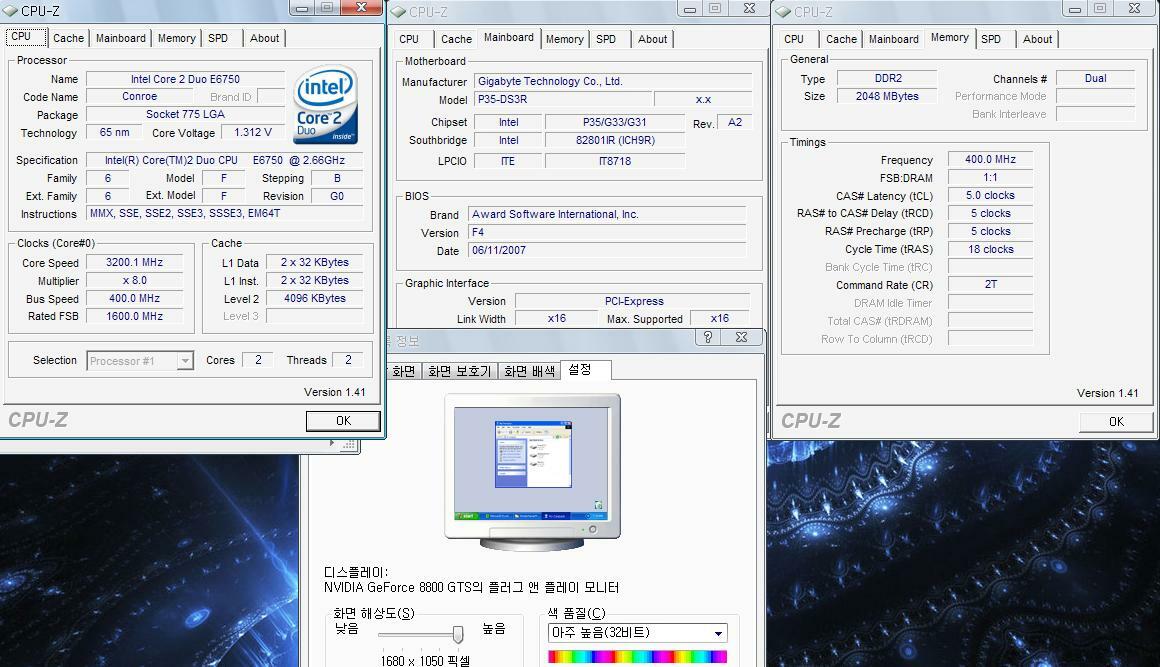The height and width of the screenshot is (667, 1160).
Task: Click the color spectrum bar
Action: coord(638,657)
